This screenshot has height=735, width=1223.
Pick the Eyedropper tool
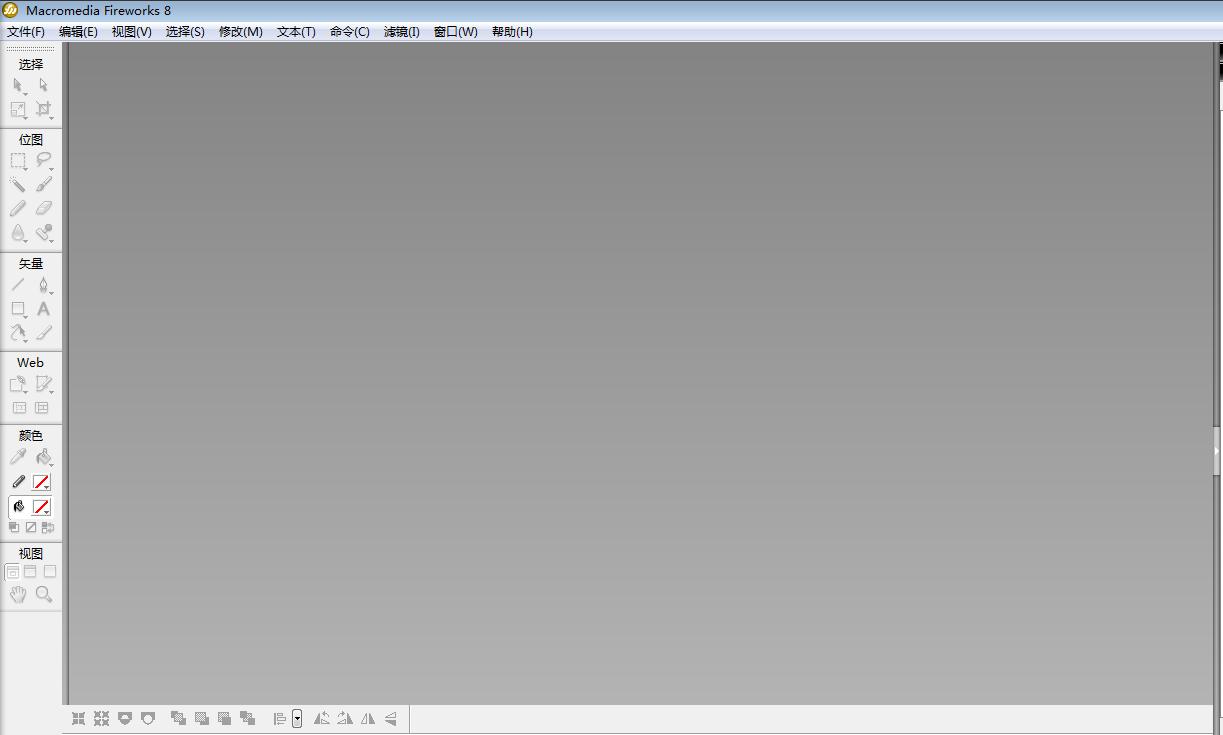pyautogui.click(x=19, y=457)
